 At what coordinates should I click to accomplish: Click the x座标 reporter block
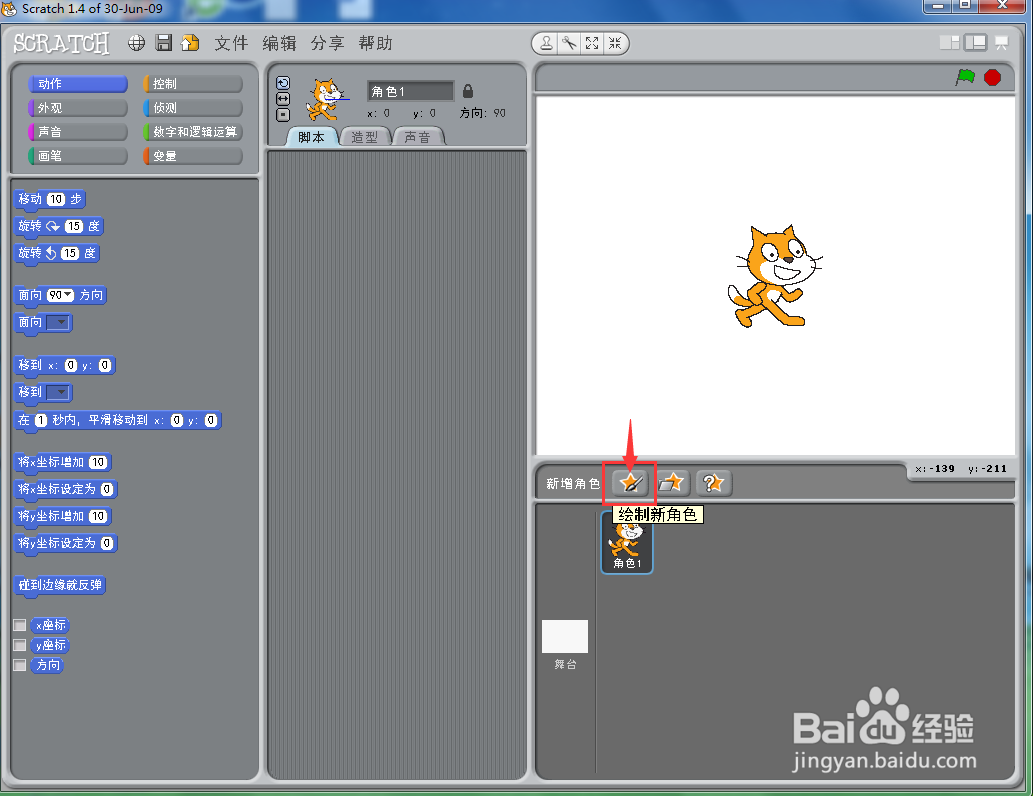click(50, 625)
